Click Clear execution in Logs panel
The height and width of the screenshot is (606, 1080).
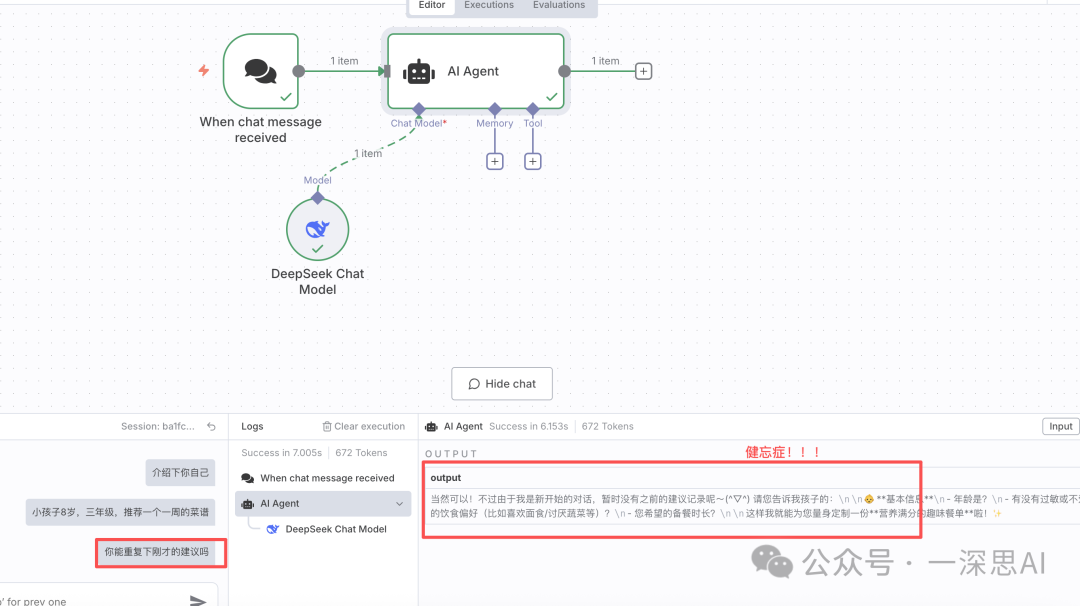(363, 426)
